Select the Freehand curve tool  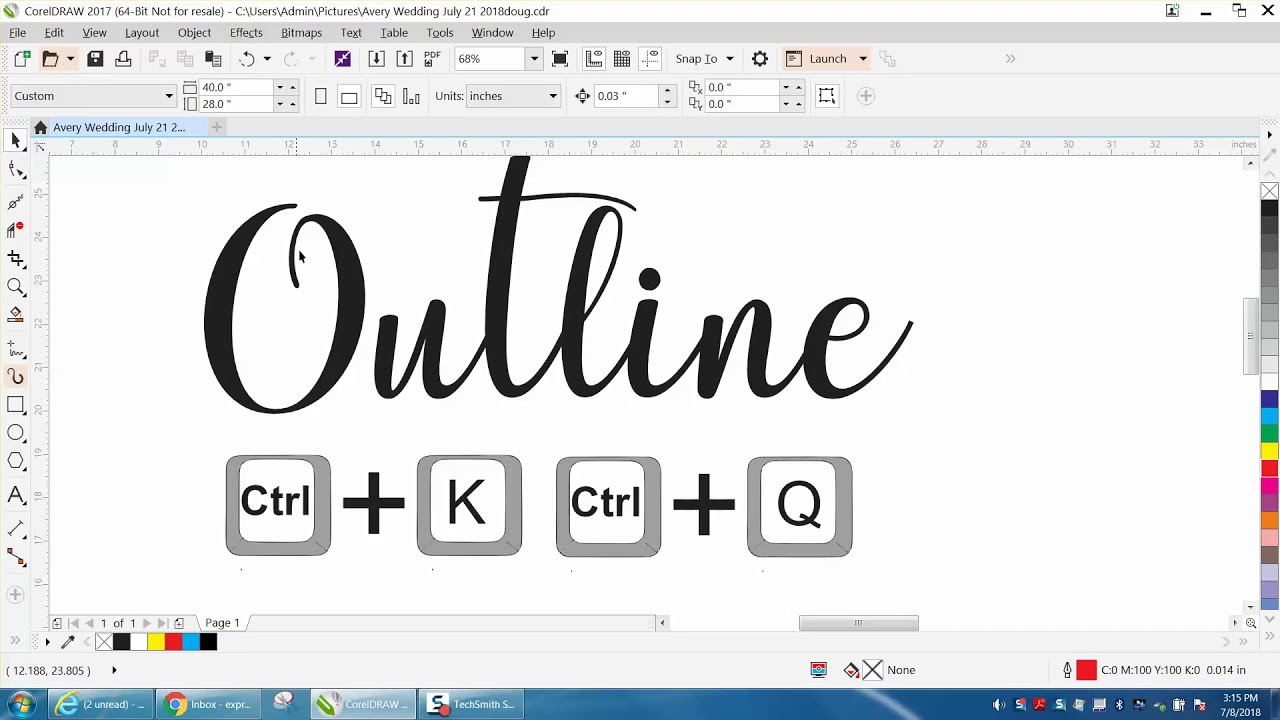pyautogui.click(x=15, y=348)
